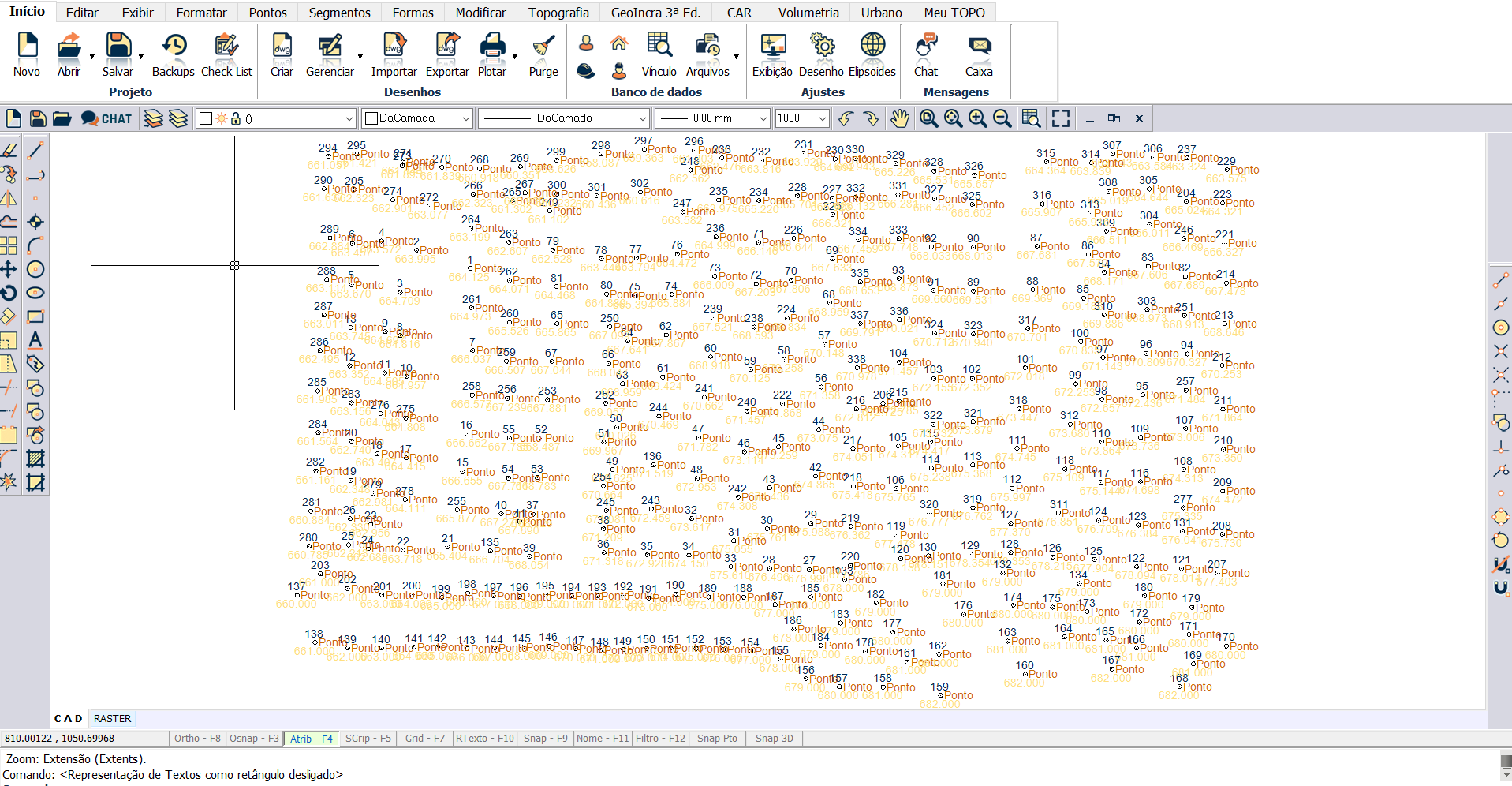Click the Purge broom icon

coord(543,54)
